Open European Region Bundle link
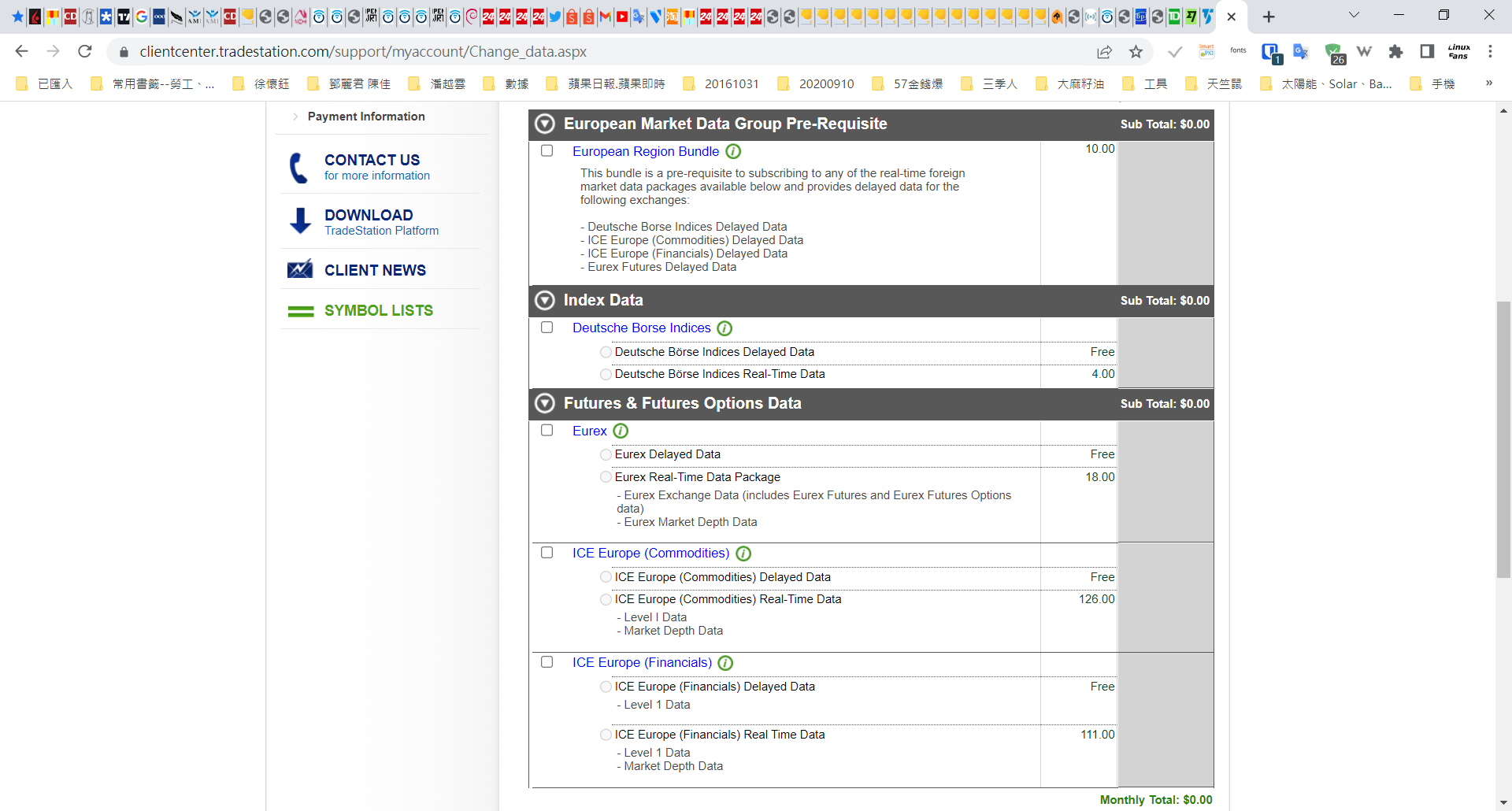Viewport: 1512px width, 811px height. click(646, 151)
